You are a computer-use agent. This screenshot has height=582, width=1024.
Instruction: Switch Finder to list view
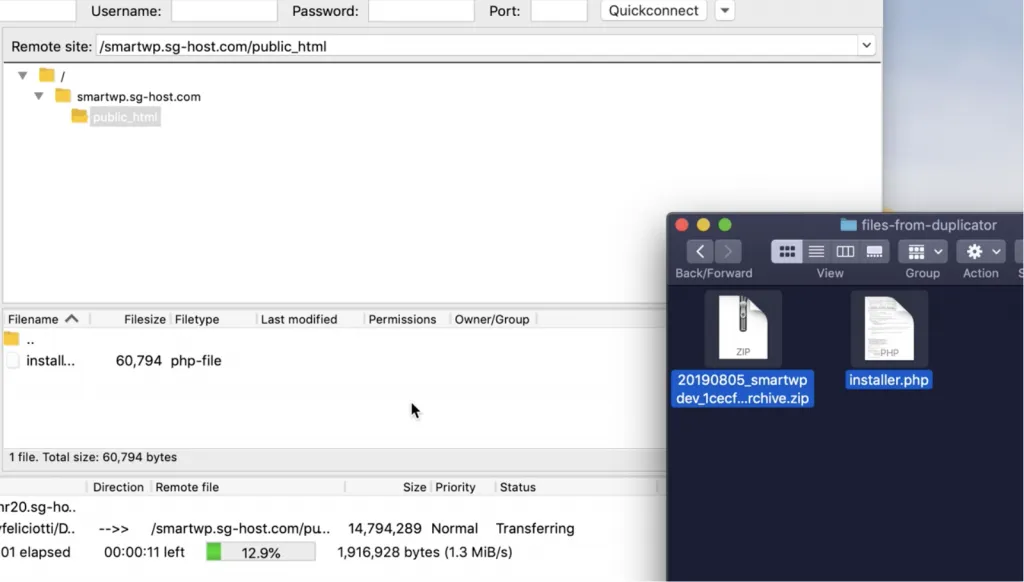pos(816,251)
